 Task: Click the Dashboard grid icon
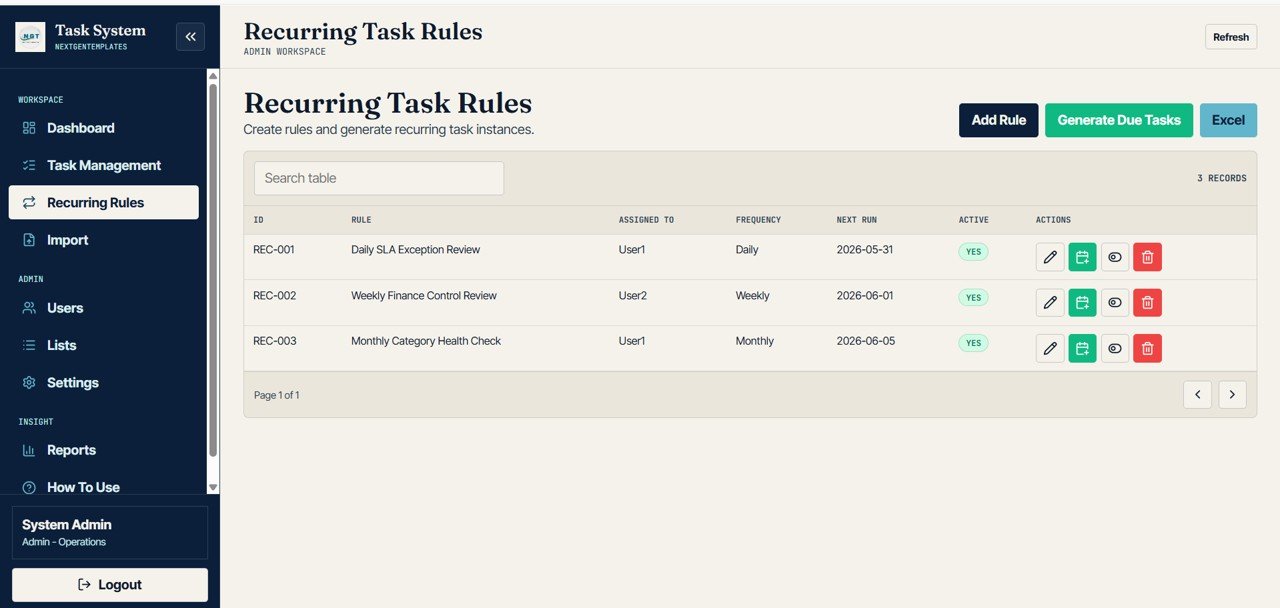click(x=29, y=128)
